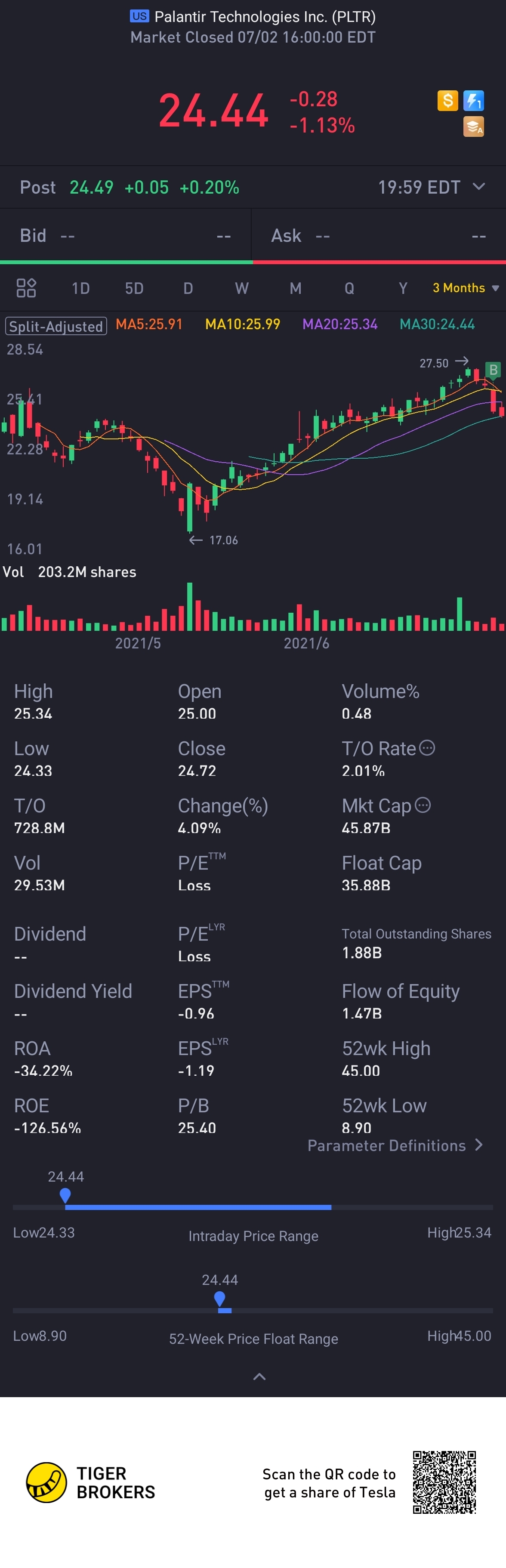Open T/O Rate info bubble icon
Viewport: 506px width, 1568px height.
point(427,747)
